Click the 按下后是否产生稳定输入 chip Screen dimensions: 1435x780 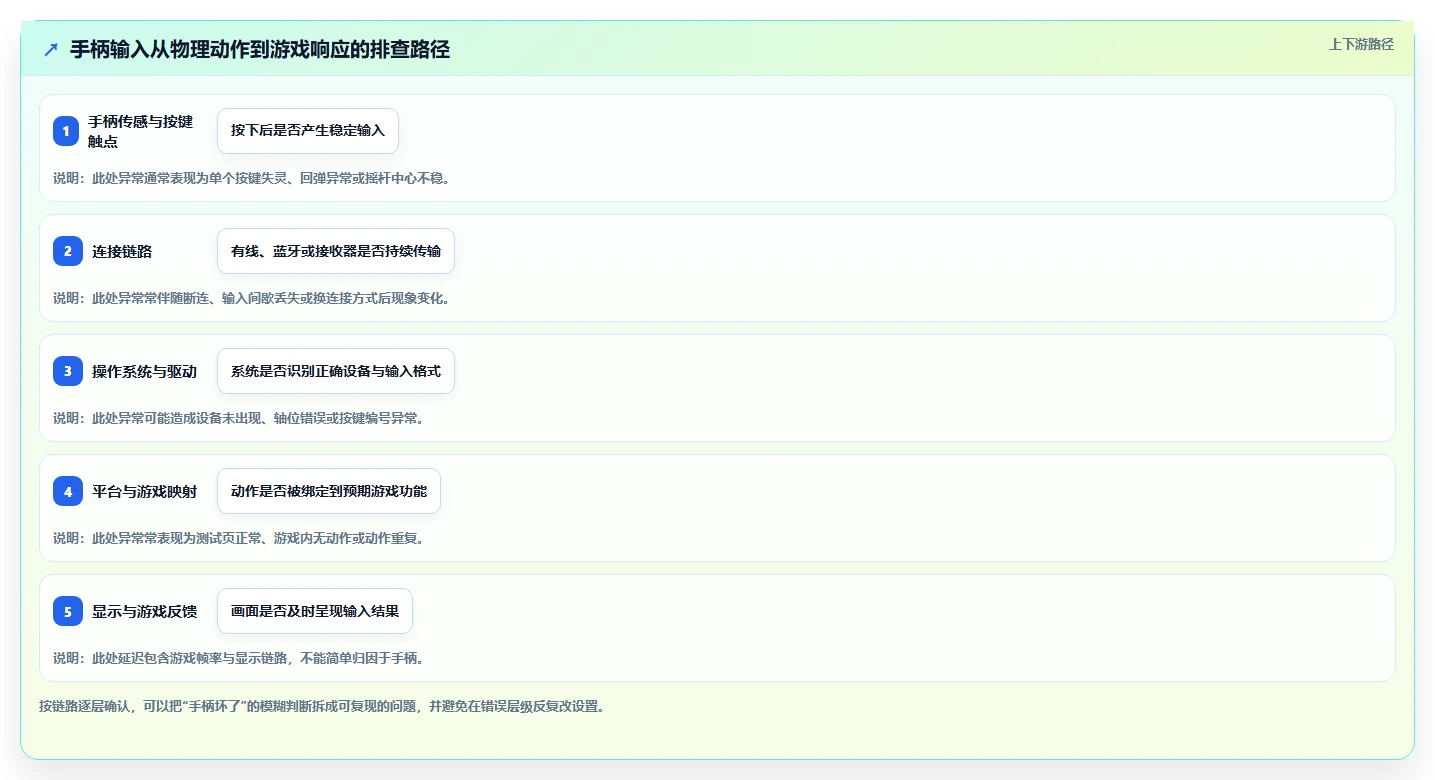click(x=308, y=131)
